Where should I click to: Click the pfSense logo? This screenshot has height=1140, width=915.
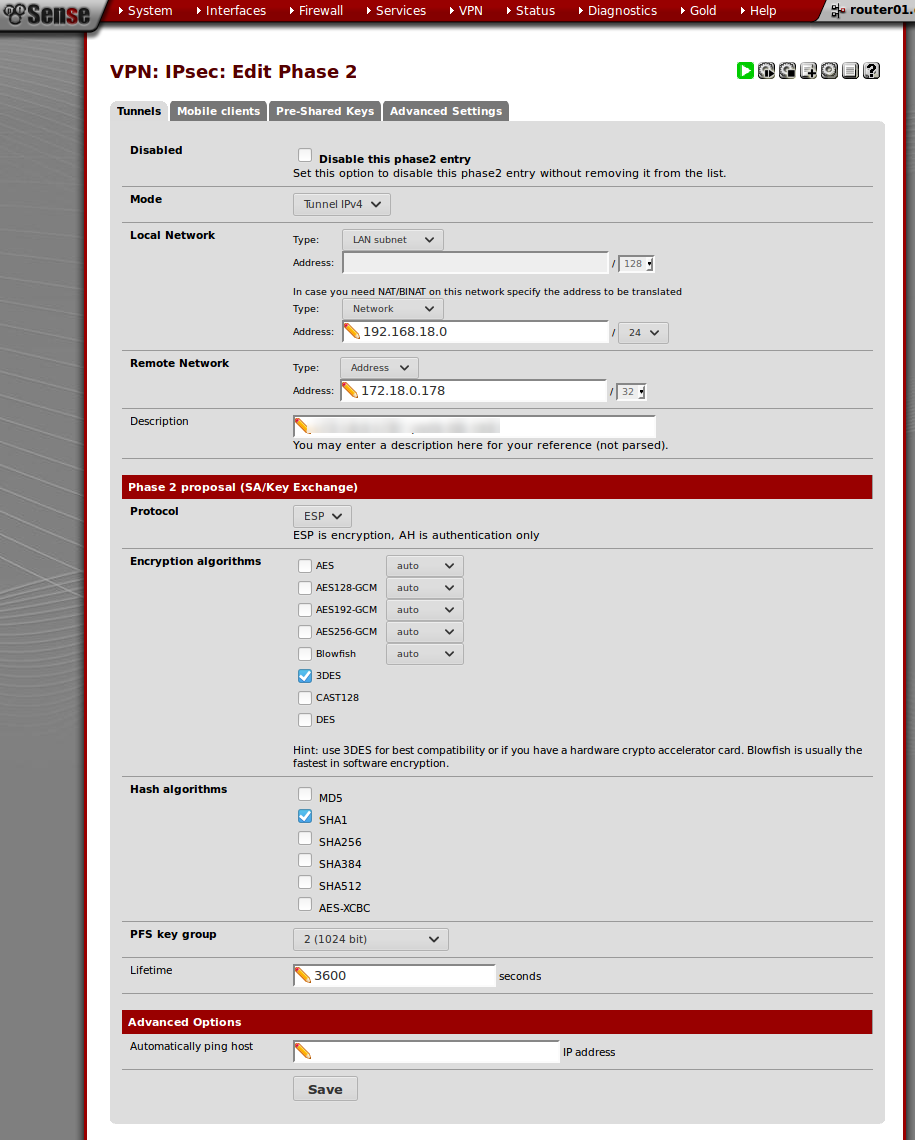pos(47,13)
